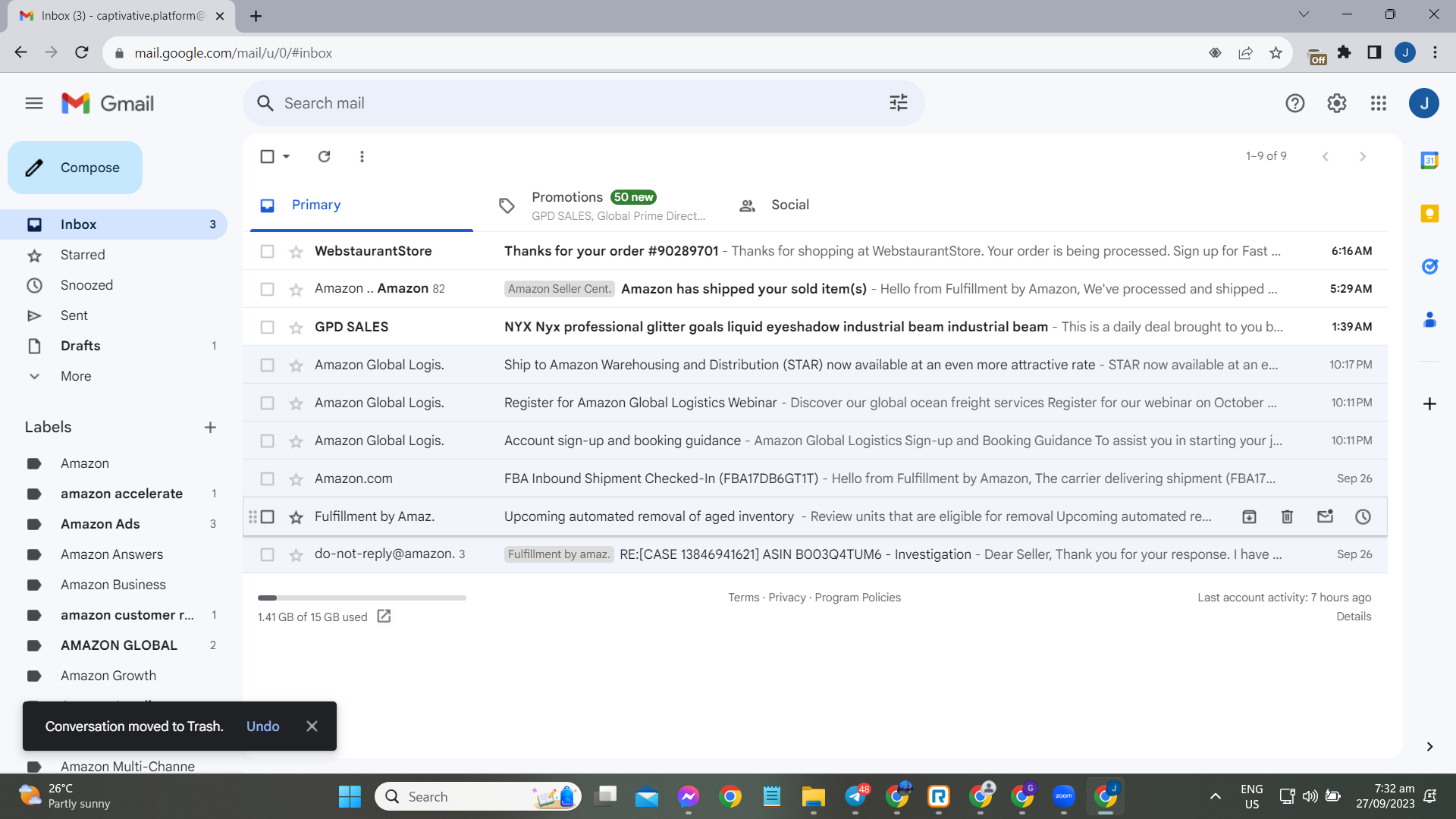This screenshot has width=1456, height=819.
Task: Open Google Contacts side panel
Action: tap(1429, 319)
